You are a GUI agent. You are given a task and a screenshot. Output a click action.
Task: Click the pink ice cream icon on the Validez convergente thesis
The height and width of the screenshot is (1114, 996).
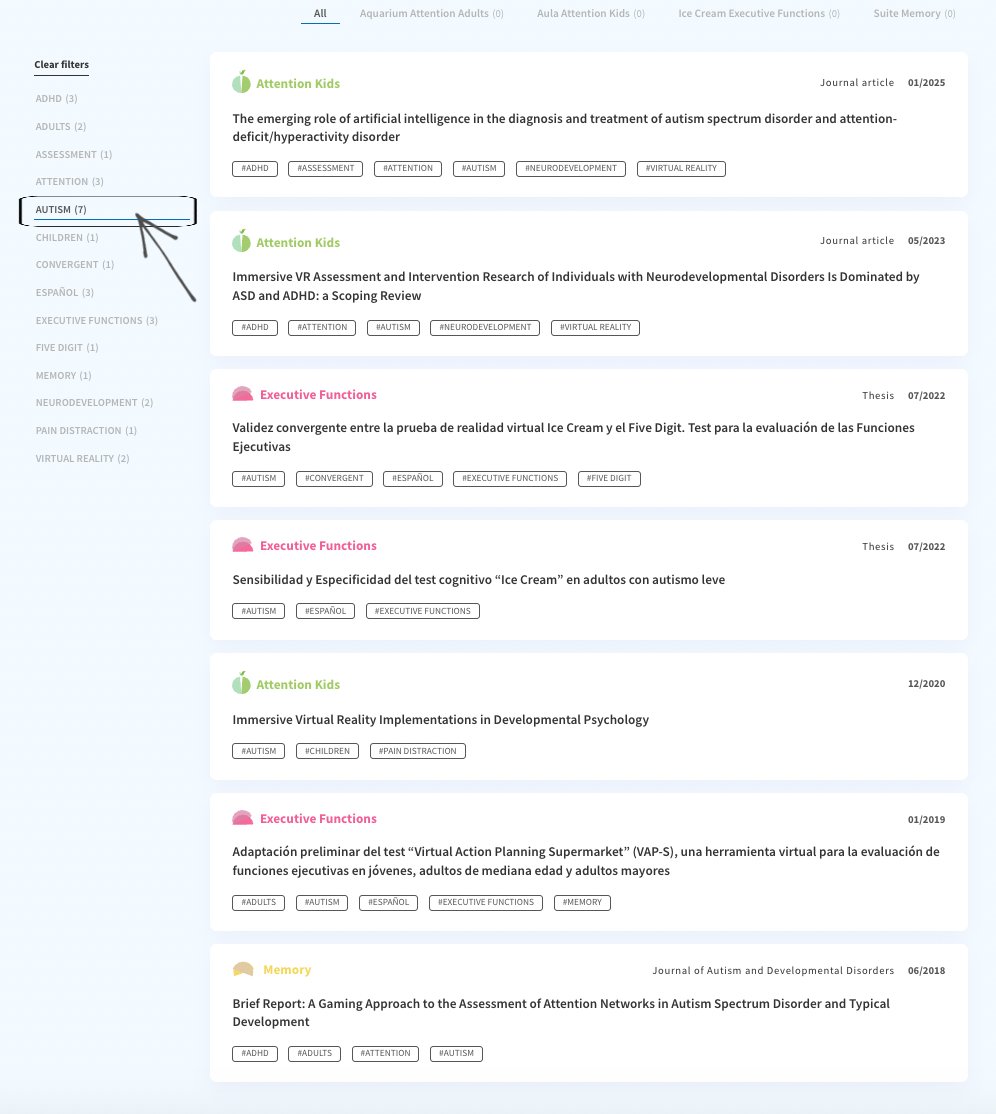[242, 394]
